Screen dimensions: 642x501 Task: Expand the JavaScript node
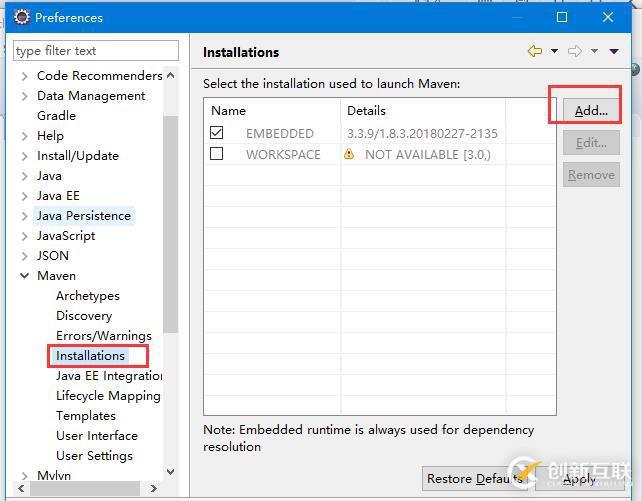[25, 236]
